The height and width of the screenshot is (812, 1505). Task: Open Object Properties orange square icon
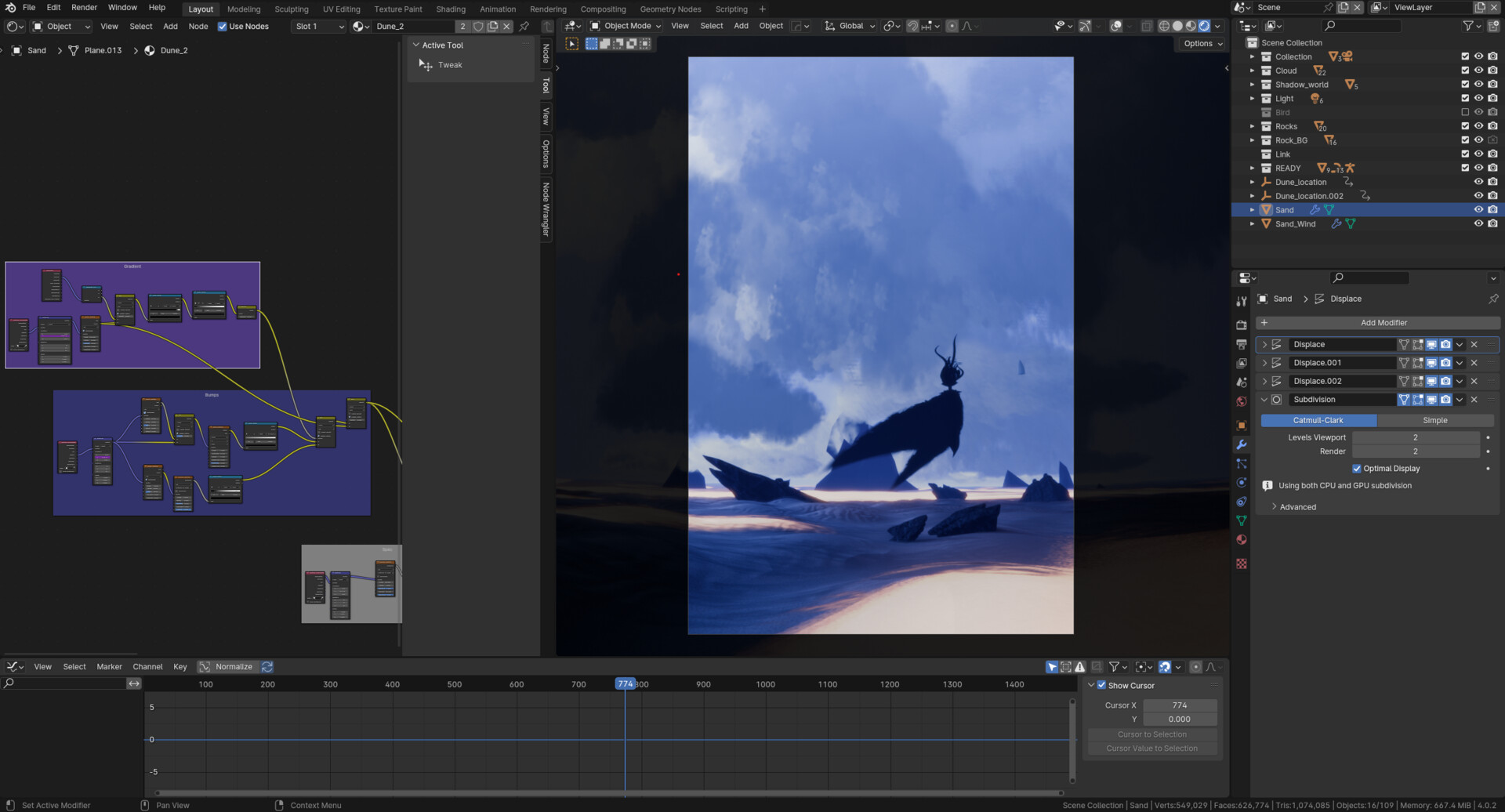(1242, 426)
